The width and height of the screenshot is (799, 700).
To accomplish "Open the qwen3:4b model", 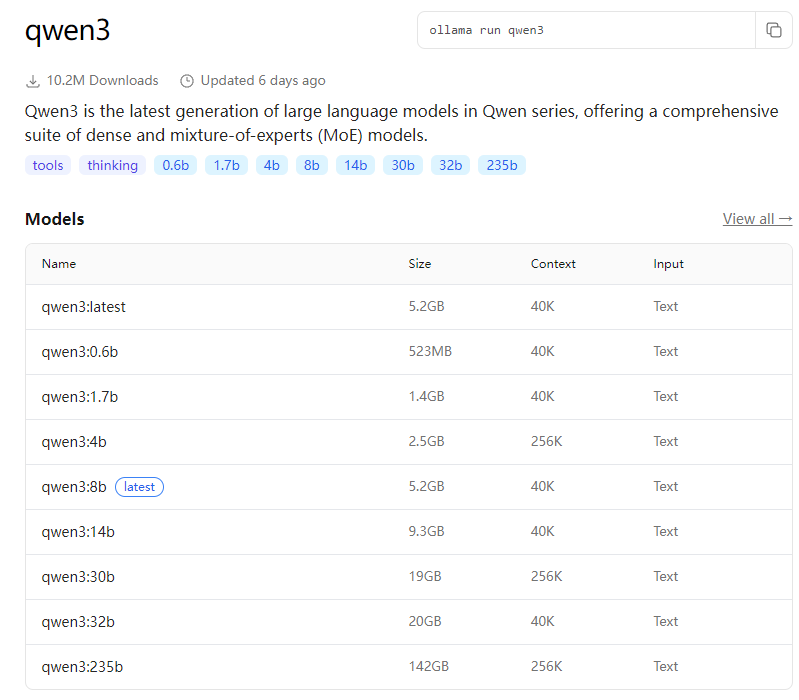I will [74, 442].
